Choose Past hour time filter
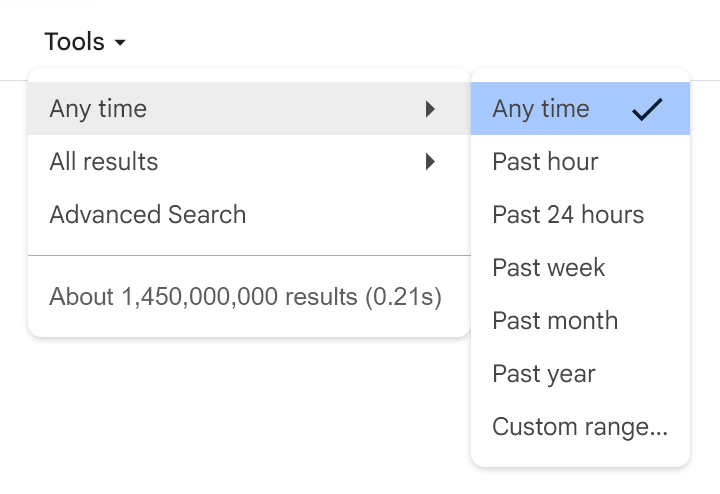The width and height of the screenshot is (720, 494). [x=545, y=162]
